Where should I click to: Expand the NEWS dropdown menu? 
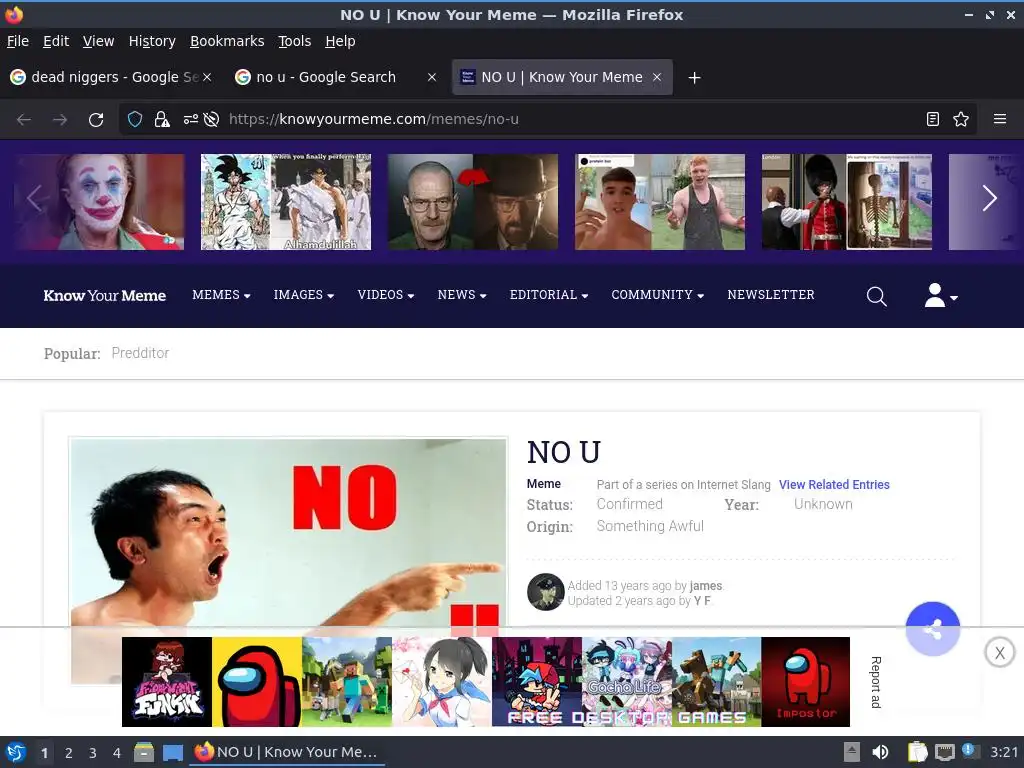tap(462, 295)
